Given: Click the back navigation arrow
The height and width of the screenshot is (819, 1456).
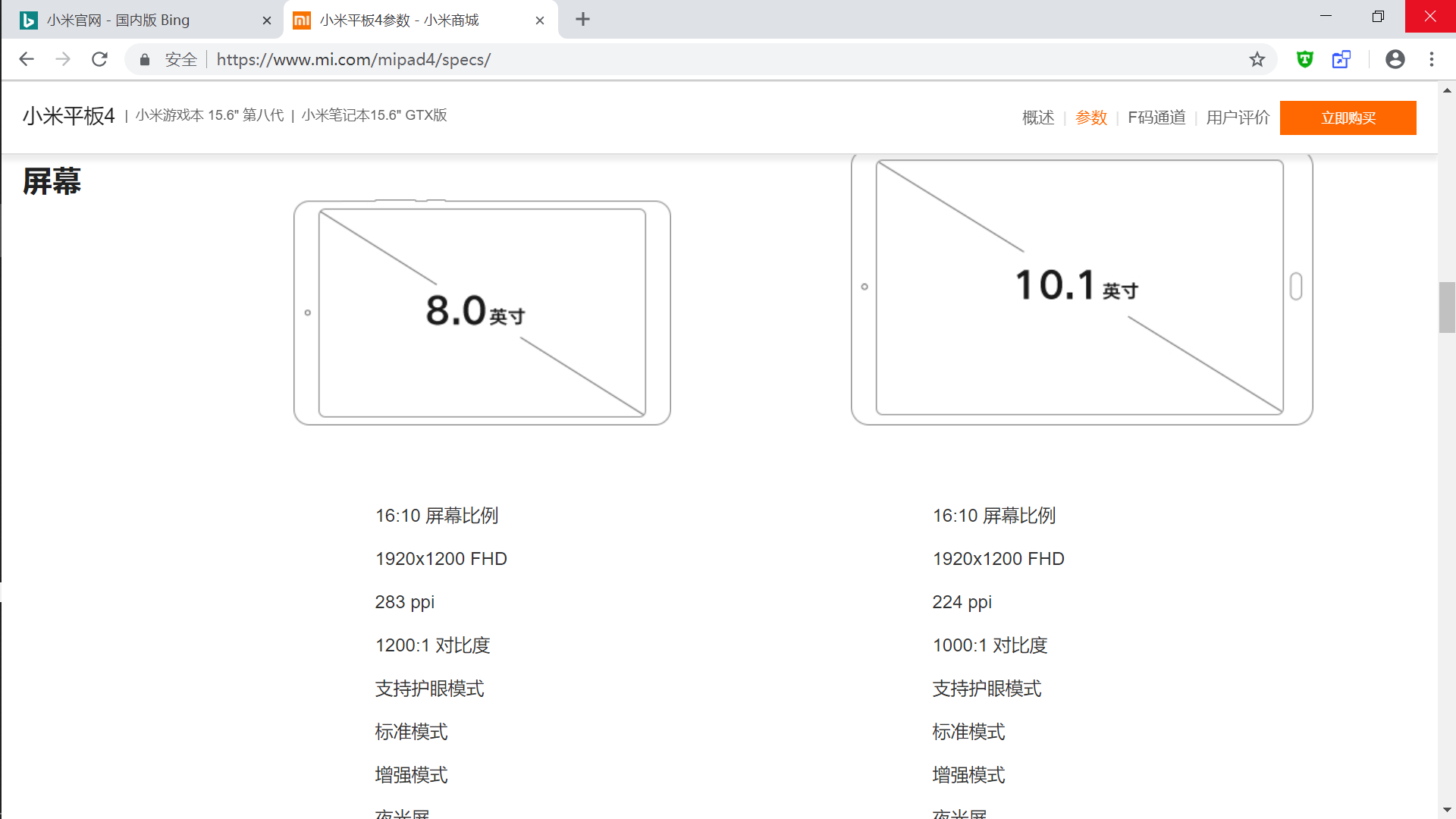Looking at the screenshot, I should (x=27, y=59).
